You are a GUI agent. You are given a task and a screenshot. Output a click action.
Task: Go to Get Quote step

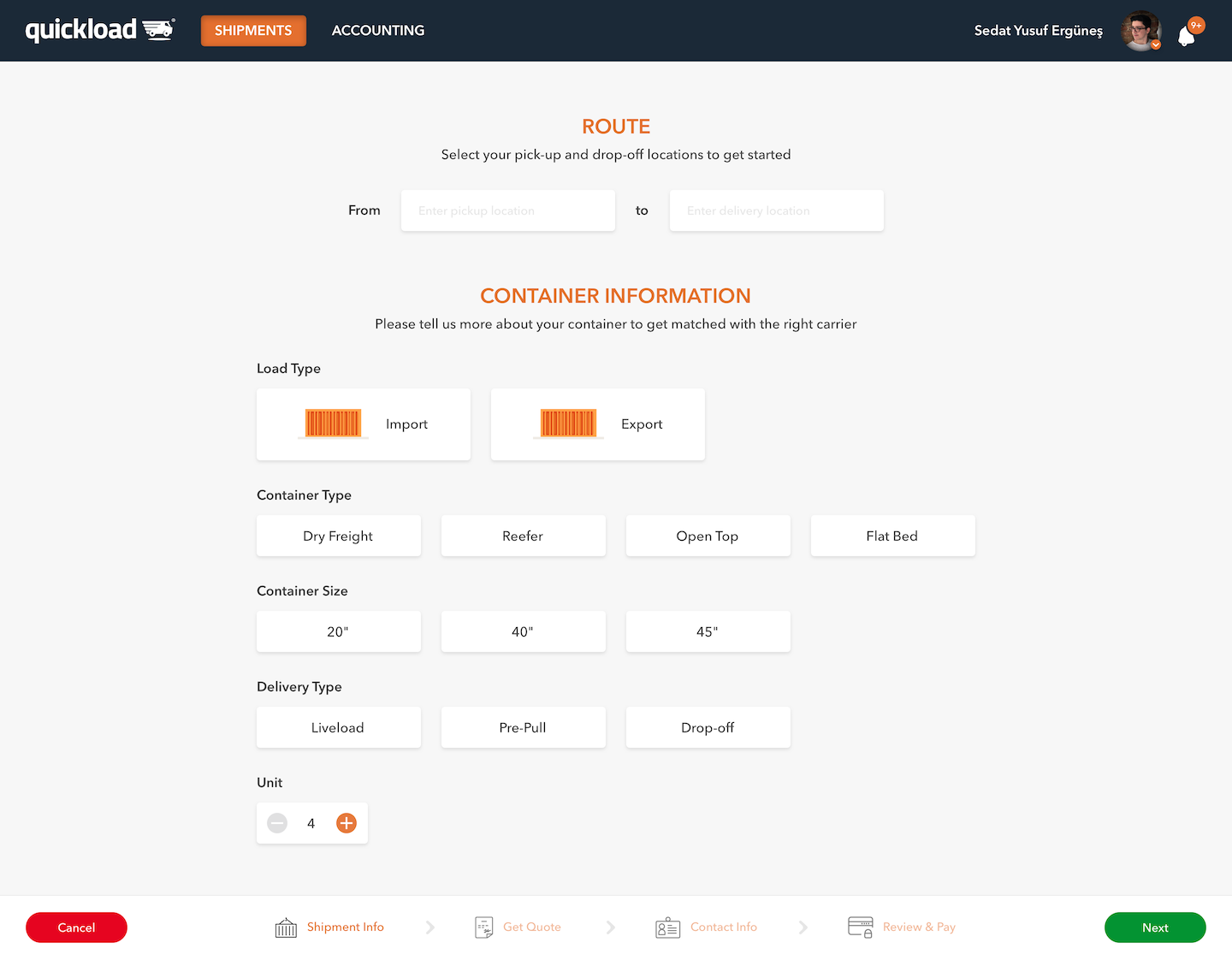(x=532, y=927)
